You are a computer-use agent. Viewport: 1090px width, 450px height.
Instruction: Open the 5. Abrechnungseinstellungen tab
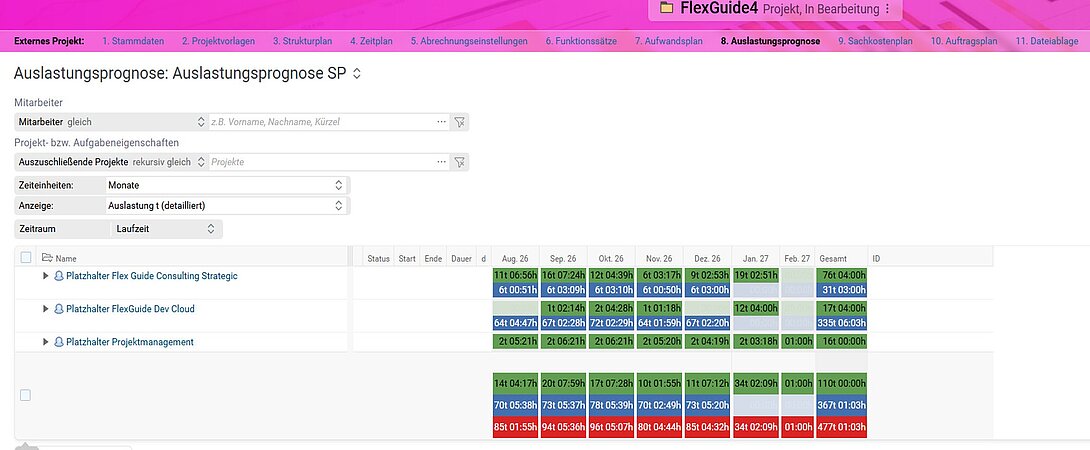[x=469, y=41]
